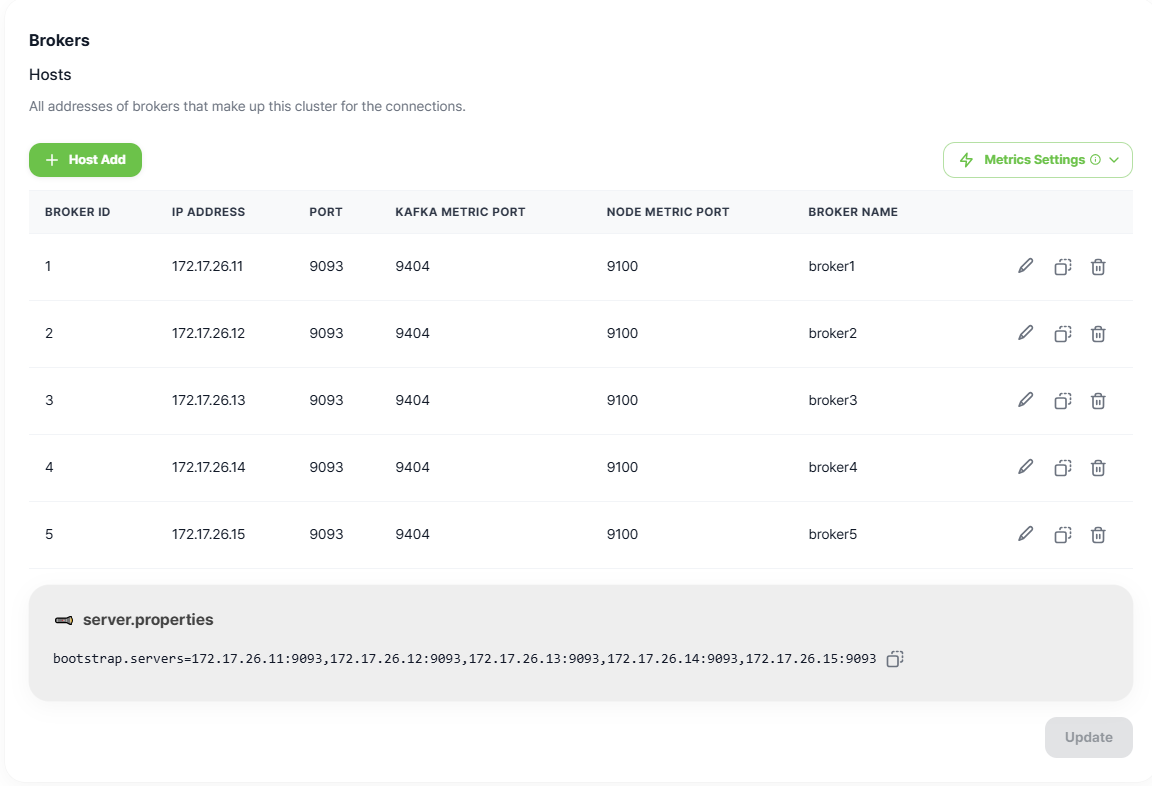Copy the broker2 row entry
This screenshot has width=1152, height=786.
(x=1062, y=333)
